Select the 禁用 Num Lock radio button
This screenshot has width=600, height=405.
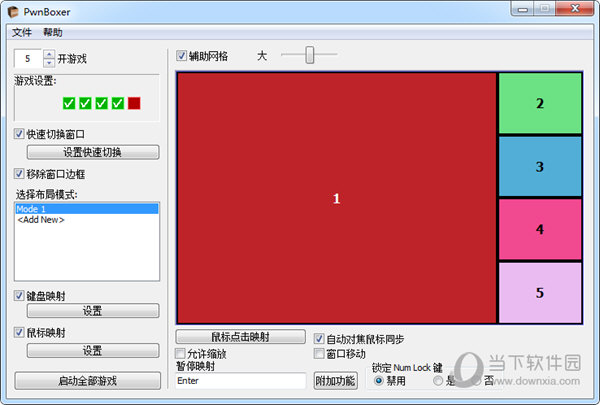click(x=379, y=380)
